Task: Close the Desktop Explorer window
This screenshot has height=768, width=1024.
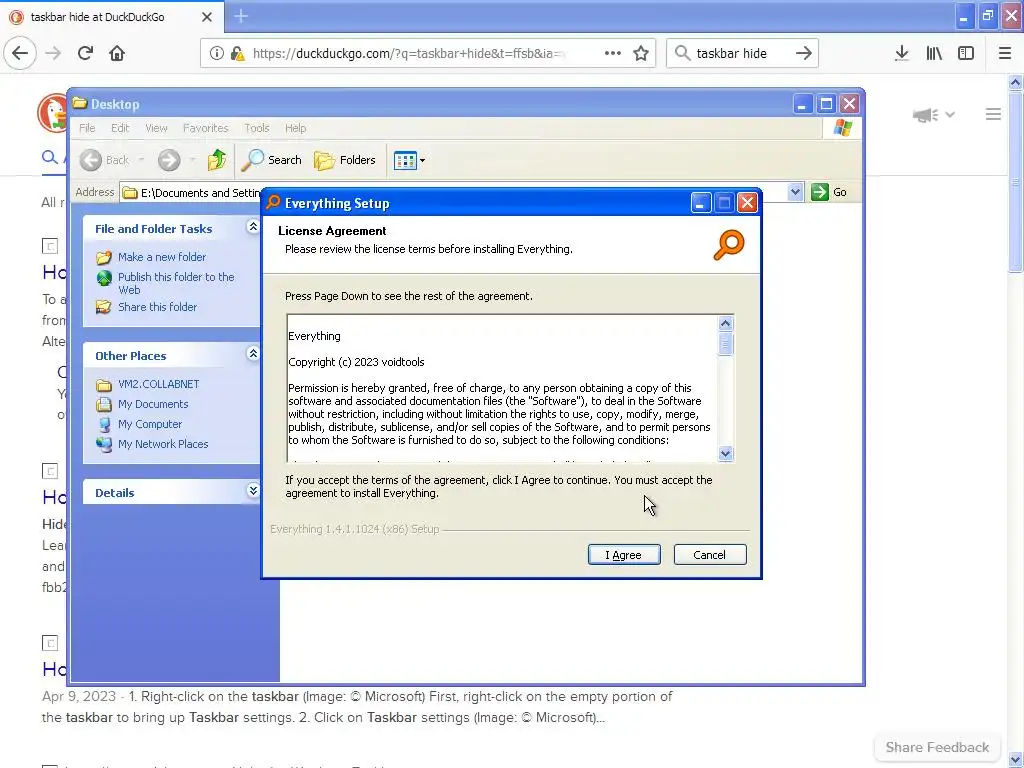Action: click(x=849, y=104)
